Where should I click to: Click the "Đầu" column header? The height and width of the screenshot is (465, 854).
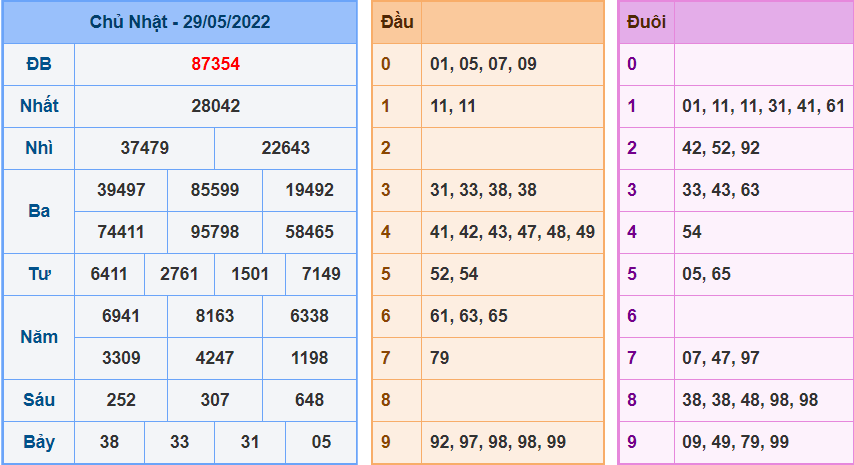click(x=397, y=22)
